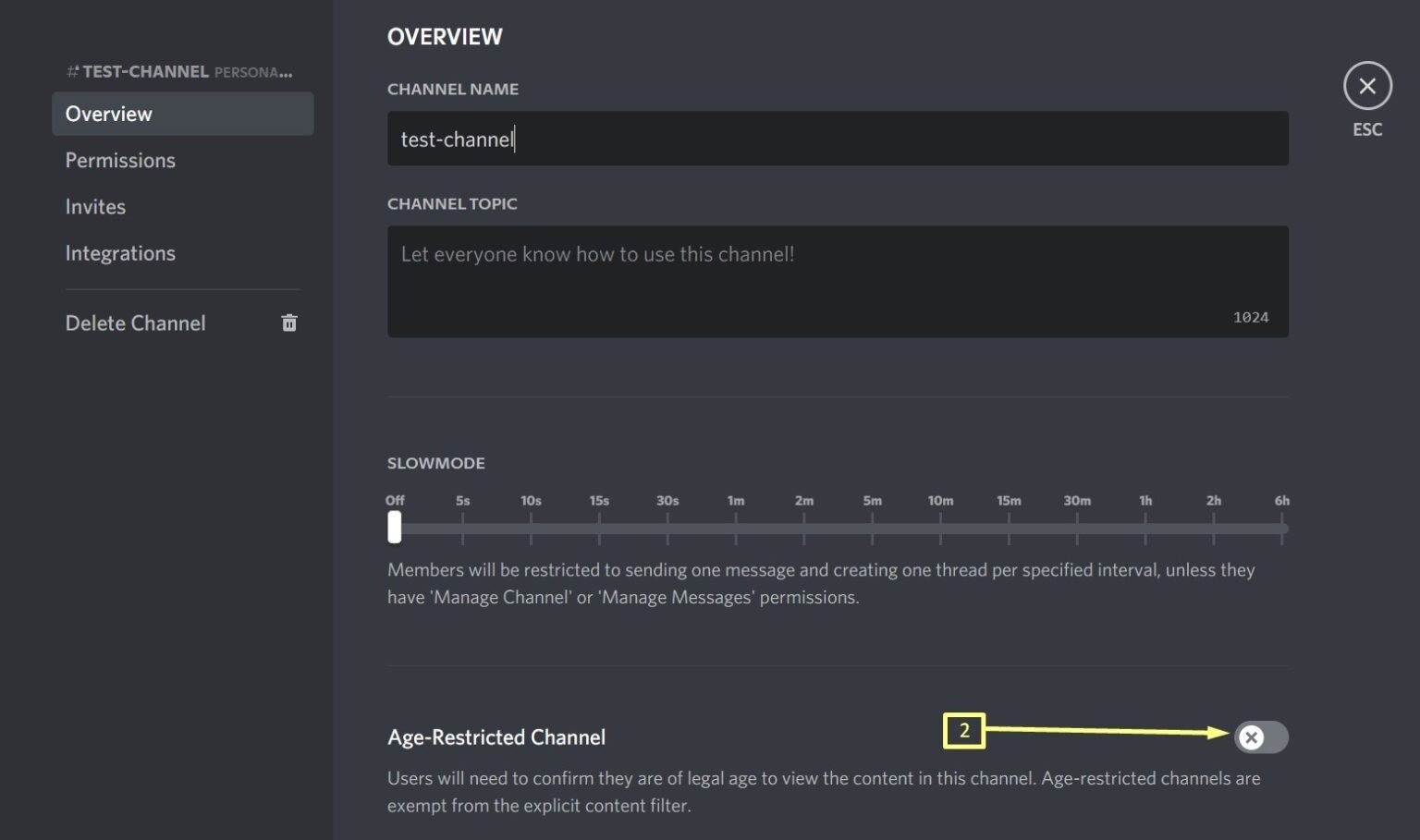Click the 1024 character counter

pos(1252,316)
